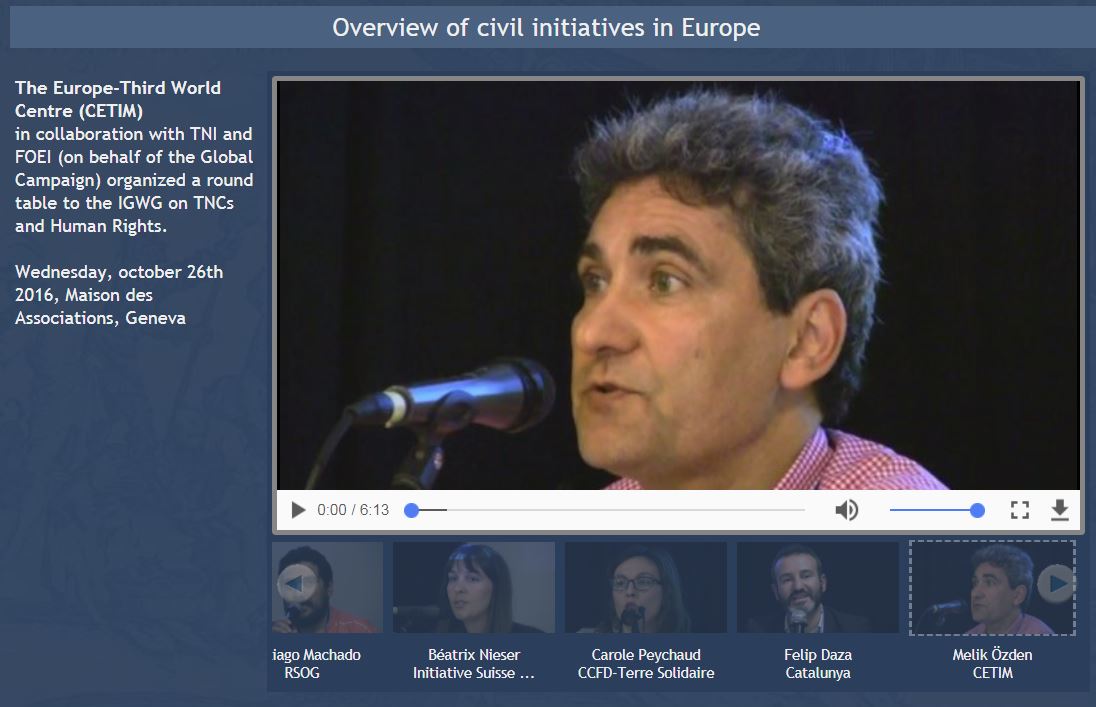Show previous carousel thumbnails arrow

(x=296, y=583)
